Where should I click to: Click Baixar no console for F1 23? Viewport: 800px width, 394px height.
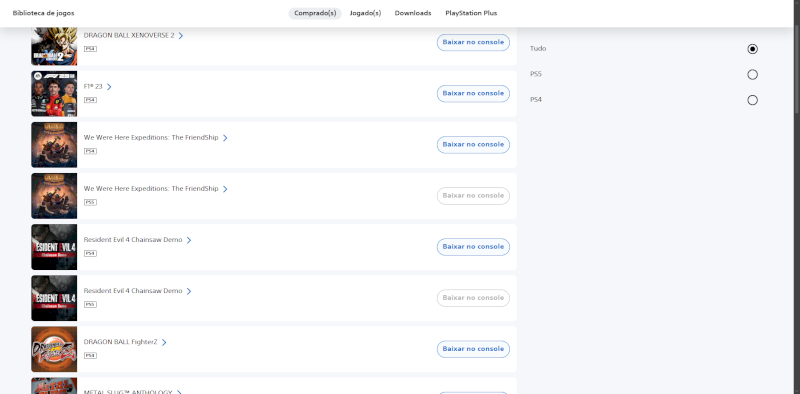473,93
